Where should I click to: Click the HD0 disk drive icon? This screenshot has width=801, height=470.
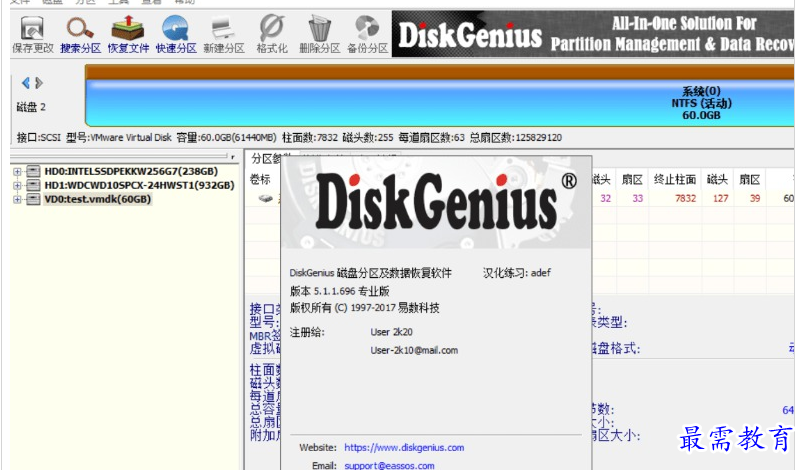(33, 172)
